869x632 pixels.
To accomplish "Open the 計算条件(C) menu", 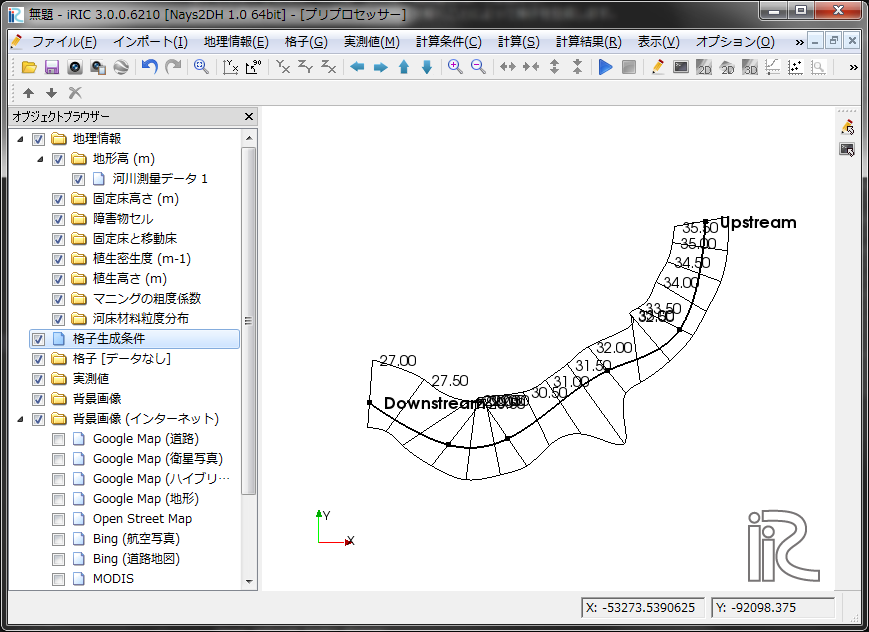I will 448,42.
